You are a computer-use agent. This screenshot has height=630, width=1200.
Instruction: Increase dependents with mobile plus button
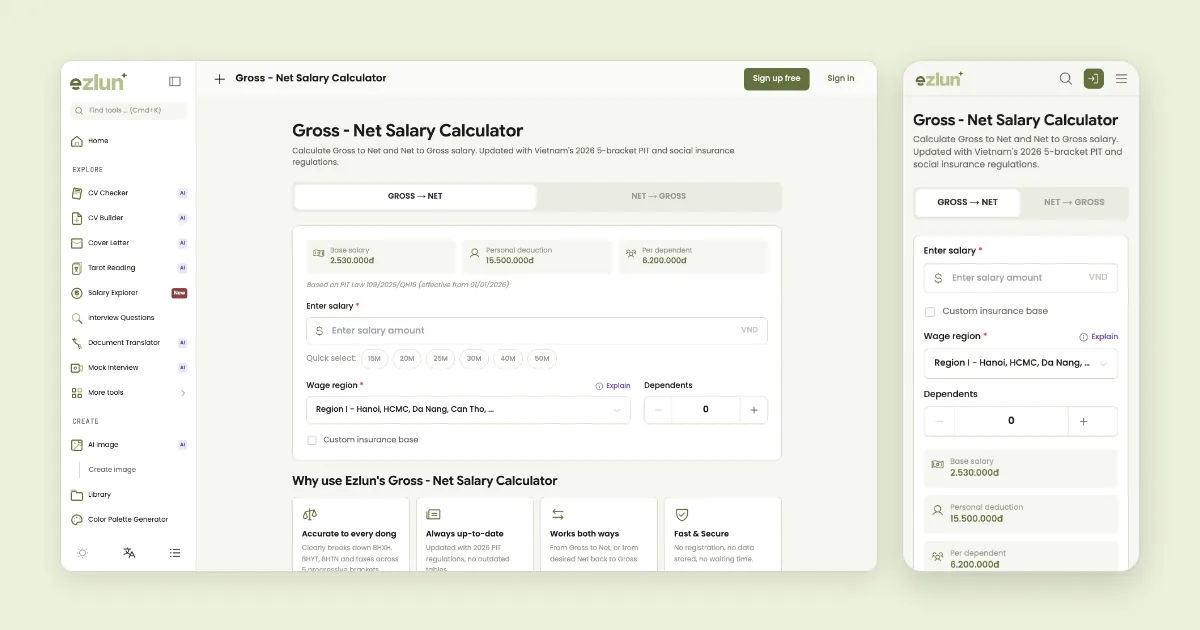click(x=1084, y=421)
